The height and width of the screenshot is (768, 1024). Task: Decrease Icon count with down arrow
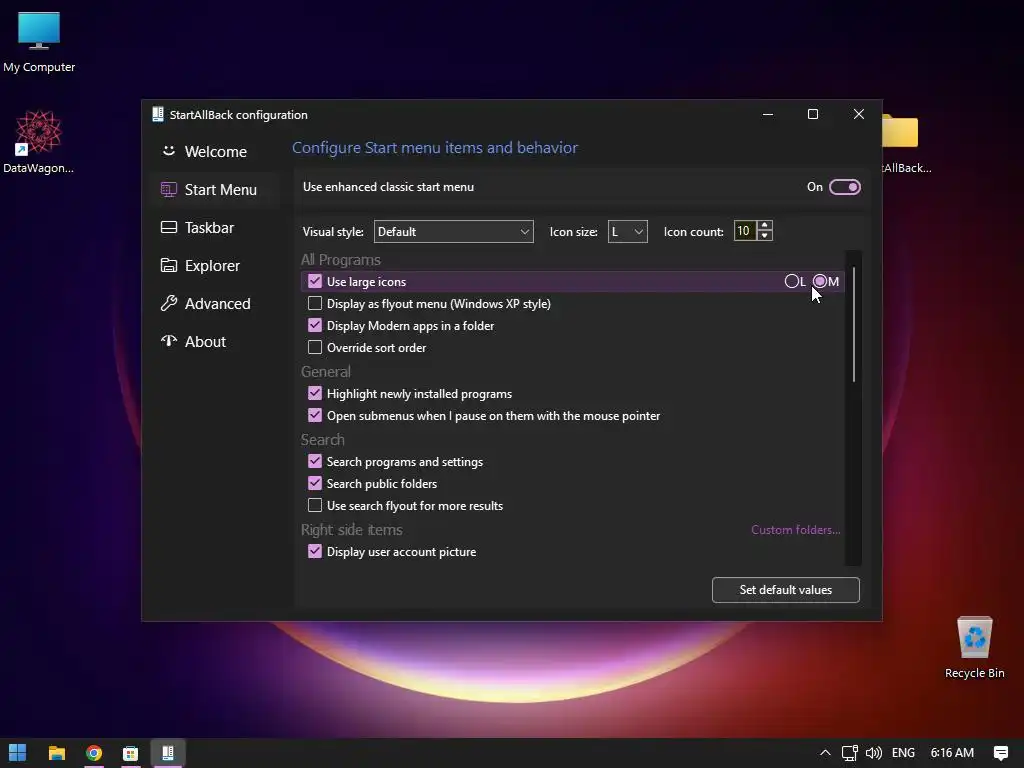[765, 236]
